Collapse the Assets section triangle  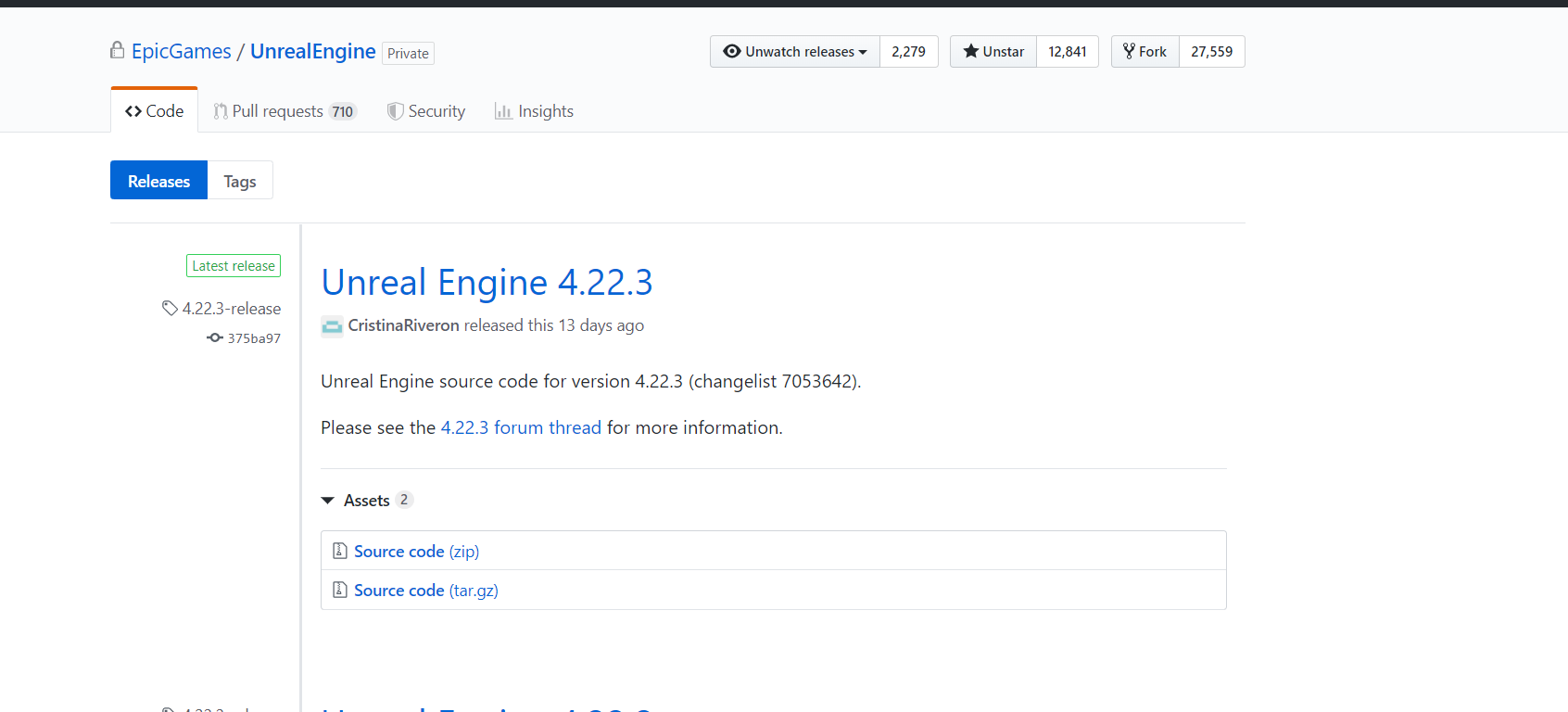(327, 501)
